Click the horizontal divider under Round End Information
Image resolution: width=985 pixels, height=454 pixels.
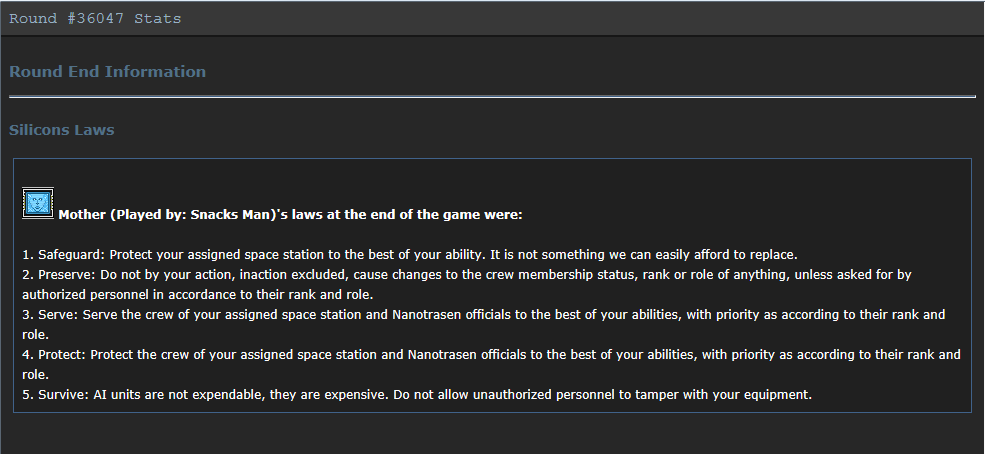point(492,97)
